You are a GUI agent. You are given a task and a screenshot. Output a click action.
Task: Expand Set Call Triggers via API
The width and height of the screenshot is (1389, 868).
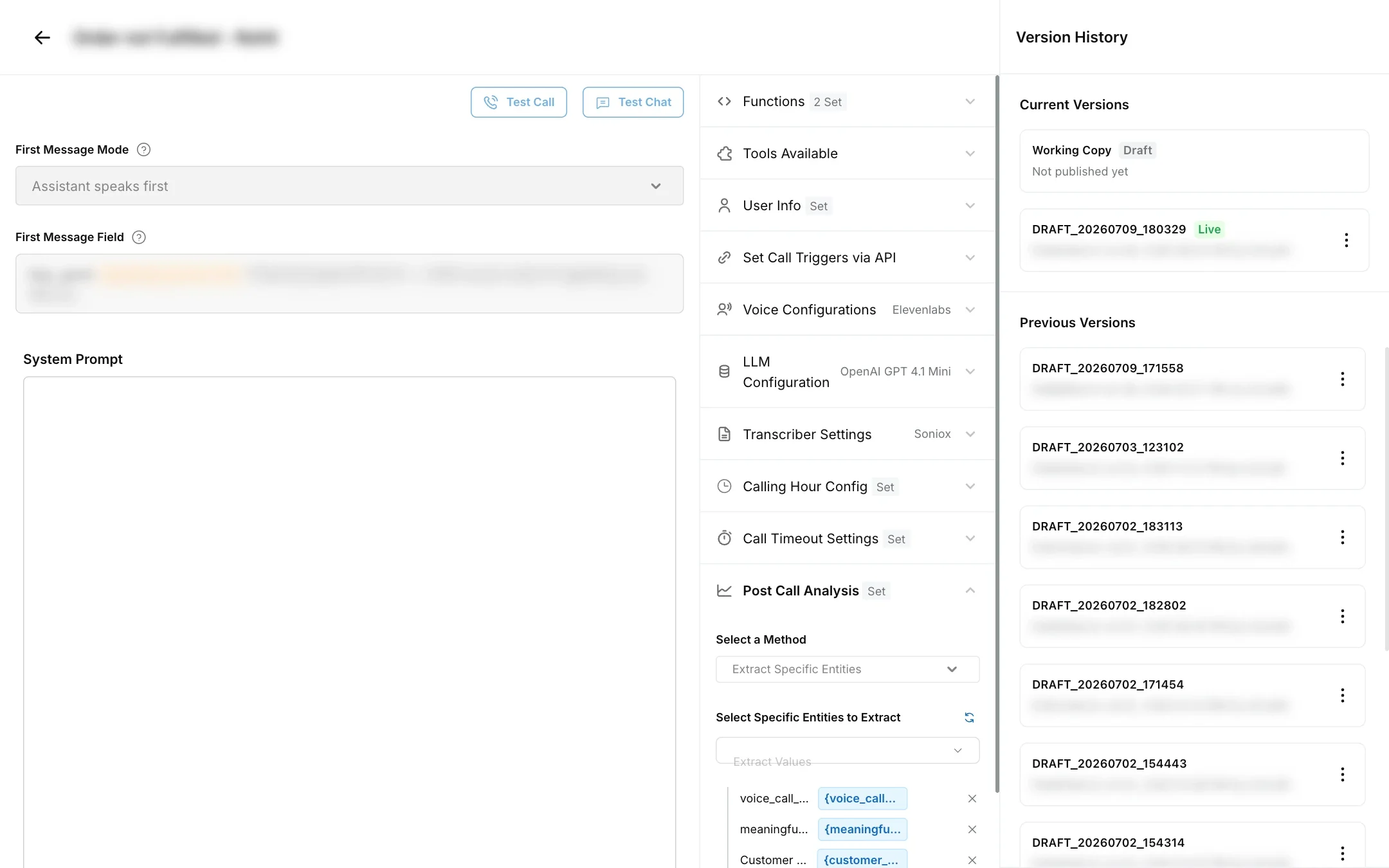click(x=970, y=258)
